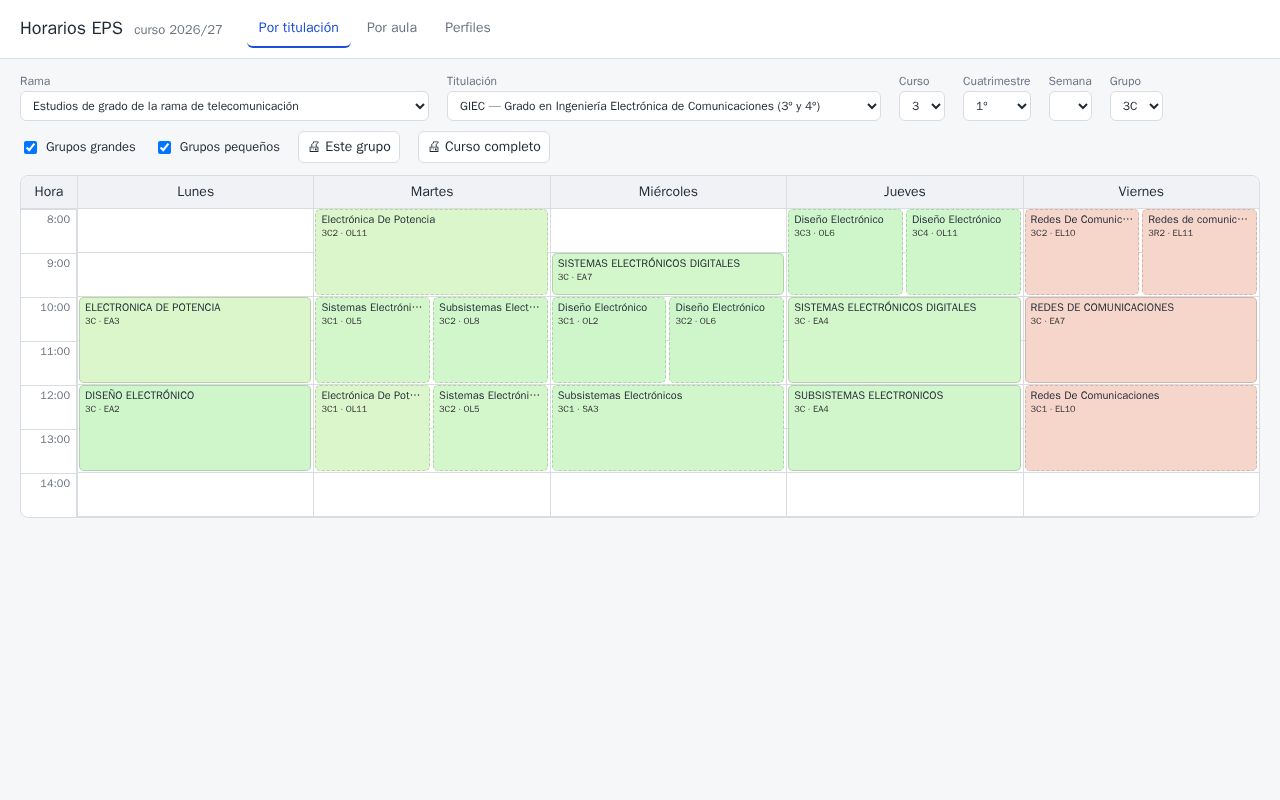This screenshot has width=1280, height=800.
Task: Print schedule with Este grupo button
Action: coord(349,147)
